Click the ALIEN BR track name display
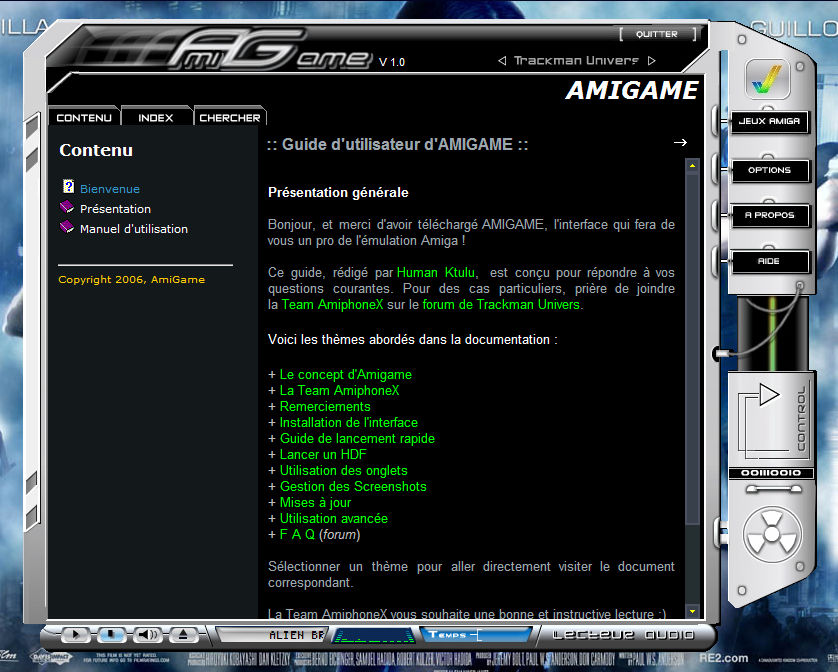 pyautogui.click(x=273, y=635)
